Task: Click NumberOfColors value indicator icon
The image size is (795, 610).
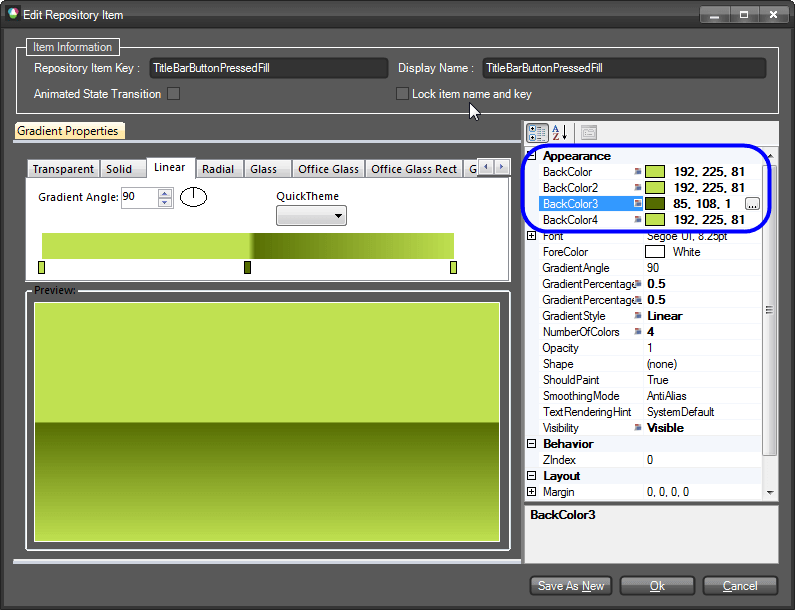Action: tap(637, 332)
